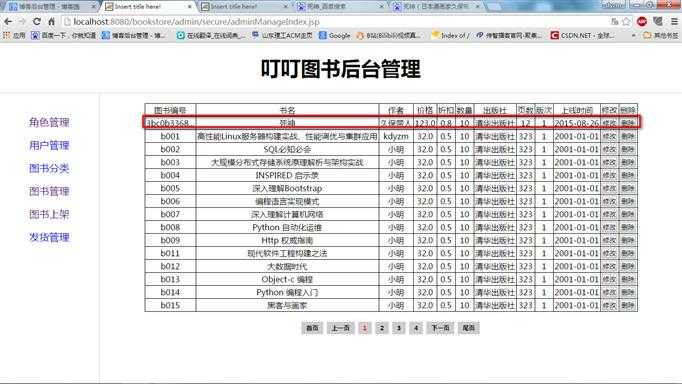682x384 pixels.
Task: Select page 3 in pagination
Action: [398, 328]
